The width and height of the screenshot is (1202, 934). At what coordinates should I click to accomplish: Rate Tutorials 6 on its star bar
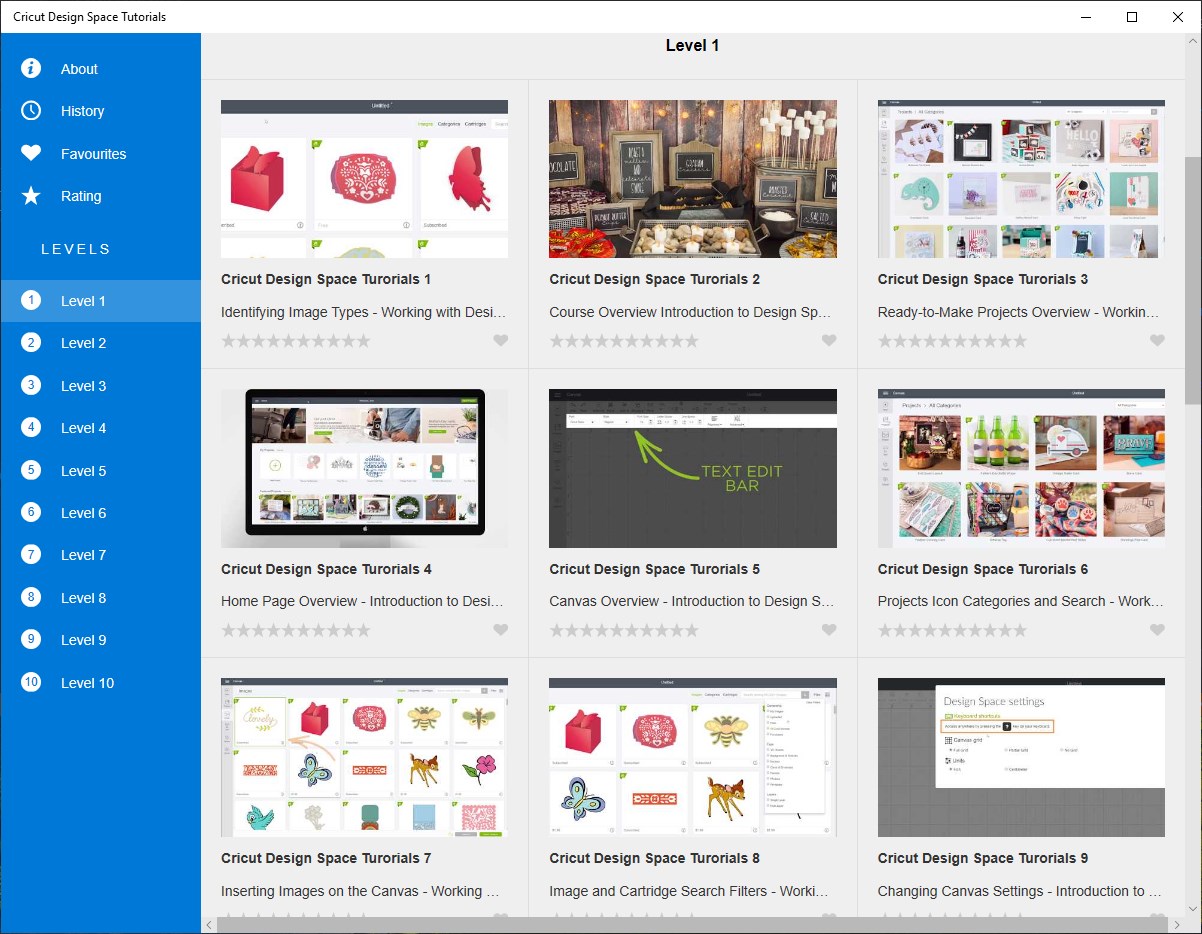click(952, 630)
